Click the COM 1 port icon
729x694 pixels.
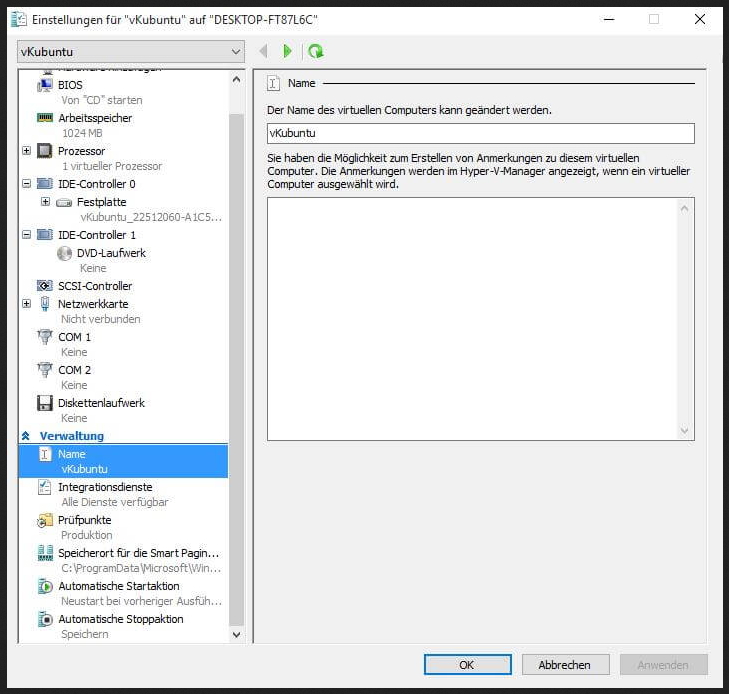(x=45, y=337)
